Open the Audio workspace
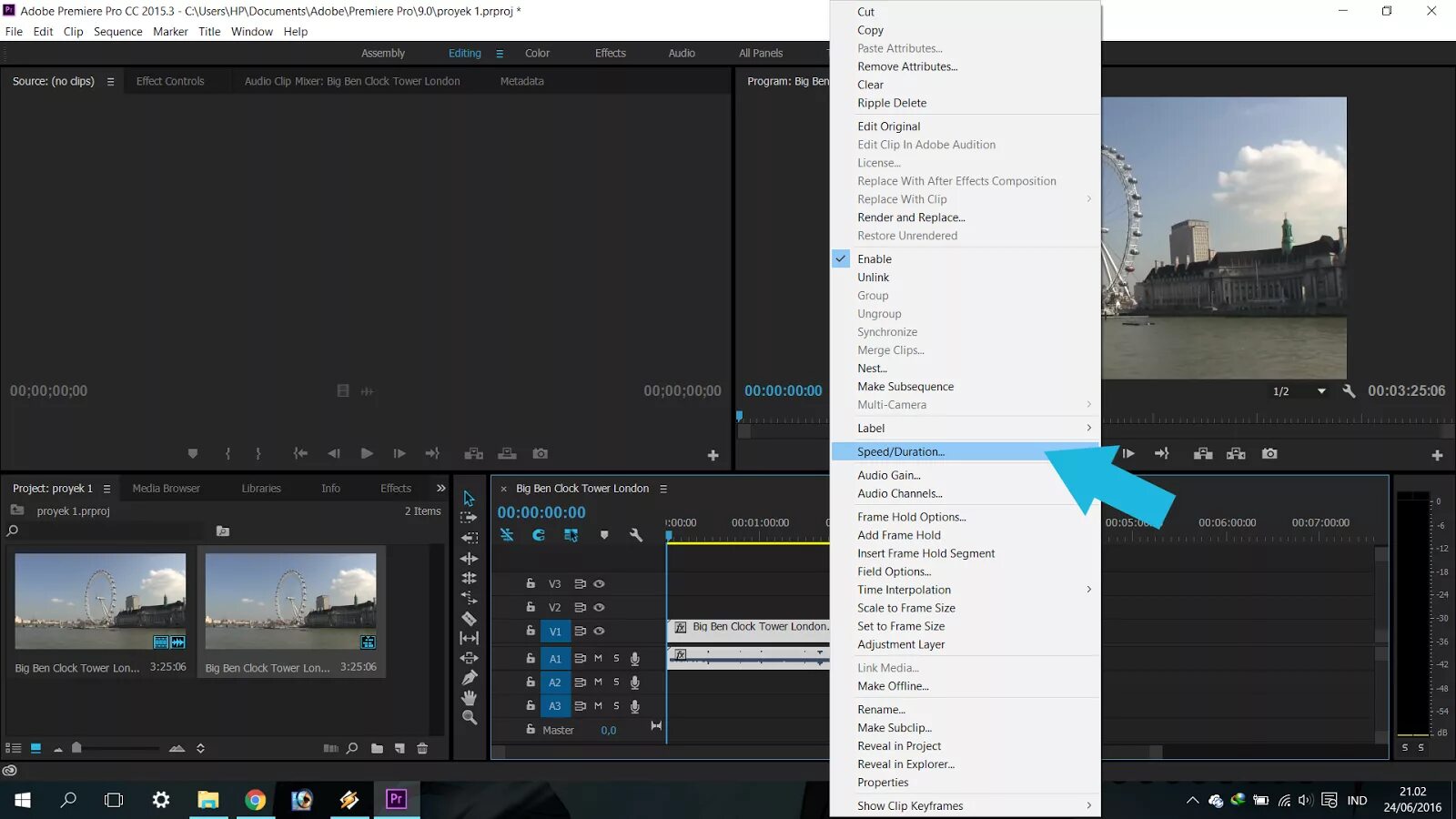 pos(682,54)
